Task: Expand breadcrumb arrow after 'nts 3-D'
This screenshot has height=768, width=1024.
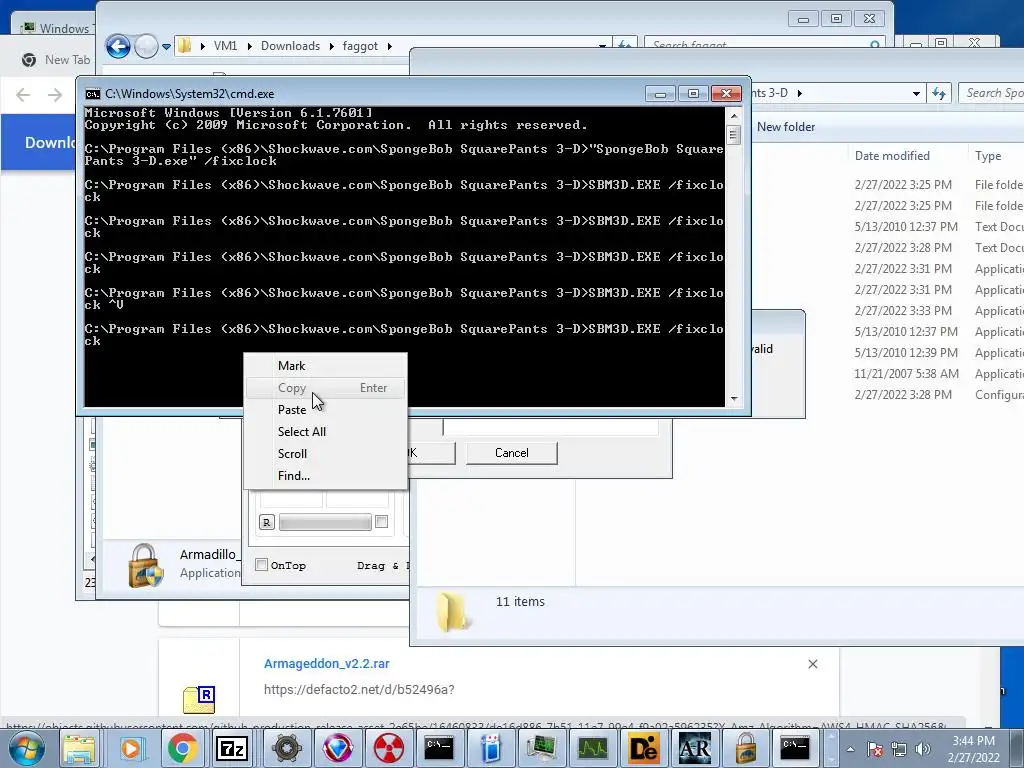Action: [x=799, y=93]
